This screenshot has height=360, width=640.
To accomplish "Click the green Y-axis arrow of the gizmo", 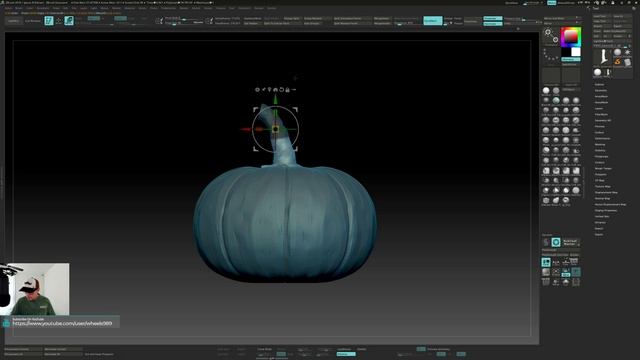I will pyautogui.click(x=276, y=100).
